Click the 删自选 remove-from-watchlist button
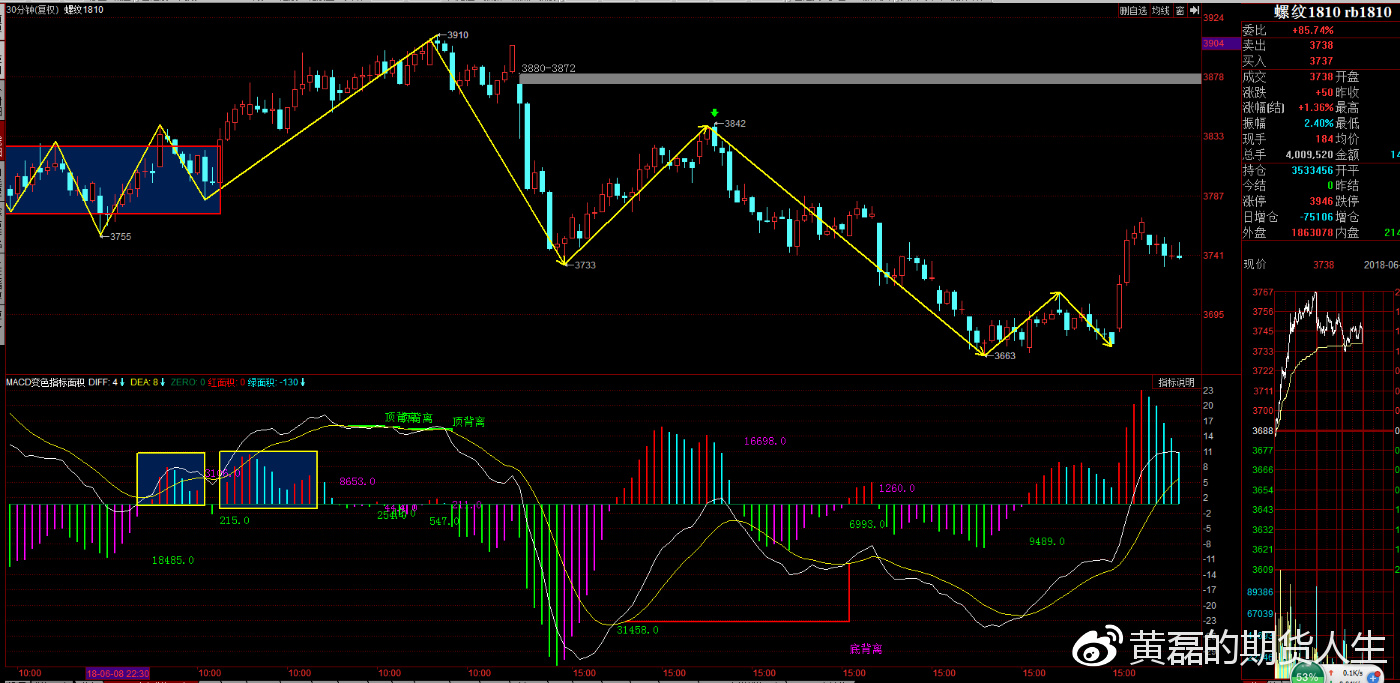The image size is (1400, 683). (x=1132, y=10)
